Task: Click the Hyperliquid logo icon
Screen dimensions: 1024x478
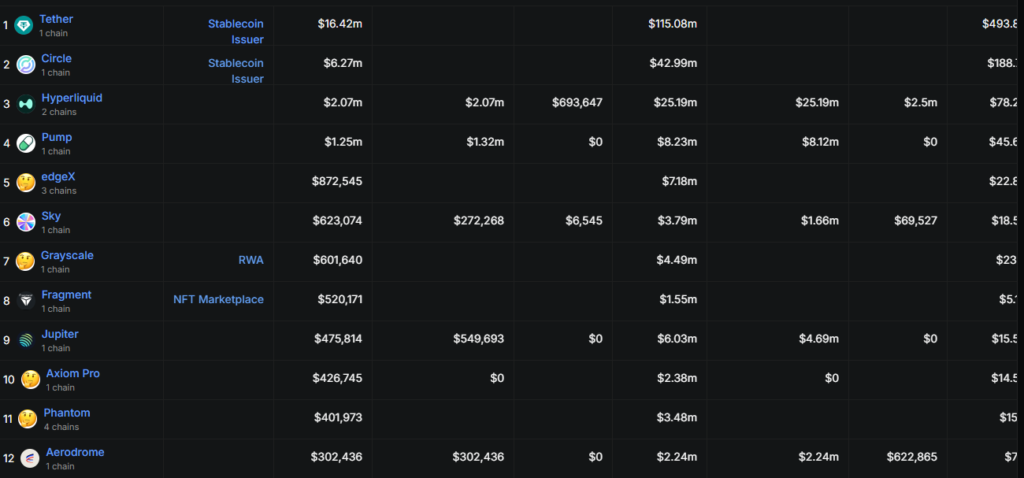Action: coord(24,104)
